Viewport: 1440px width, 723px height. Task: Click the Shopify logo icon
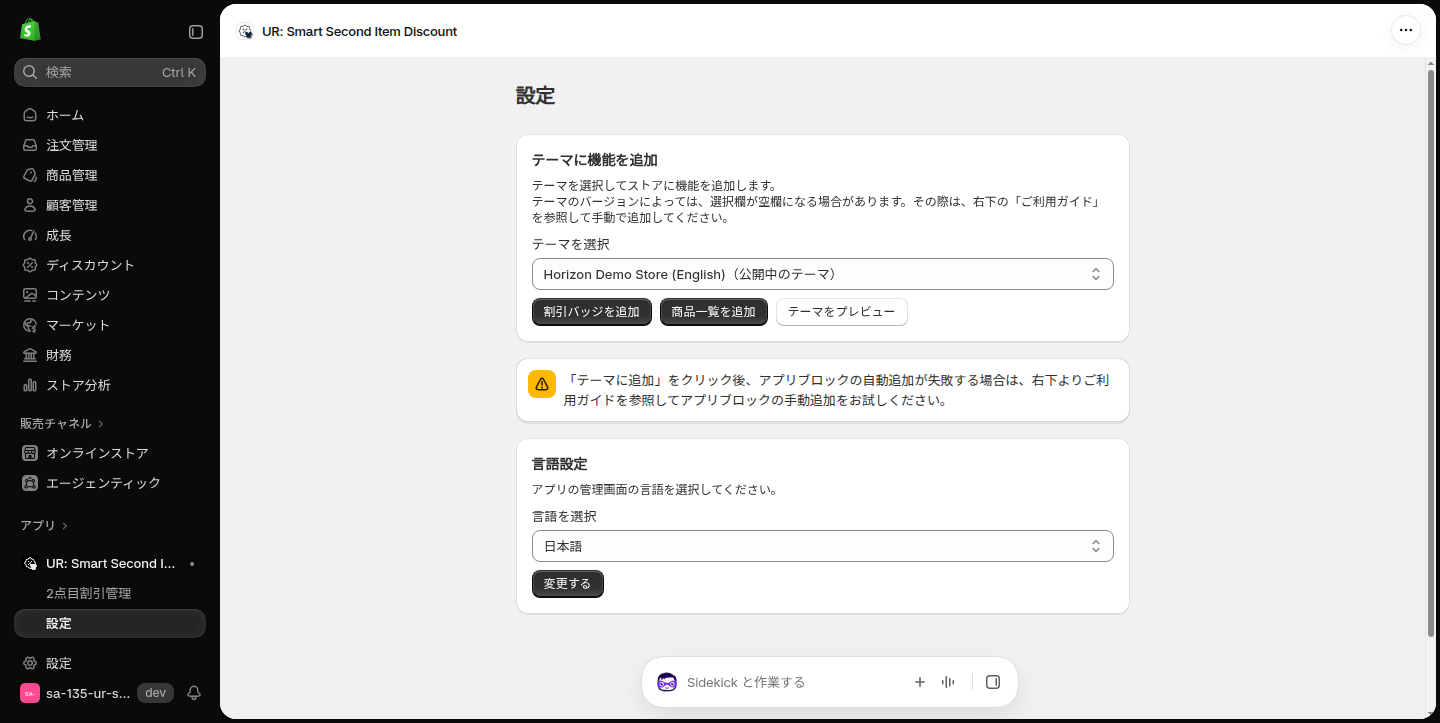(x=30, y=30)
